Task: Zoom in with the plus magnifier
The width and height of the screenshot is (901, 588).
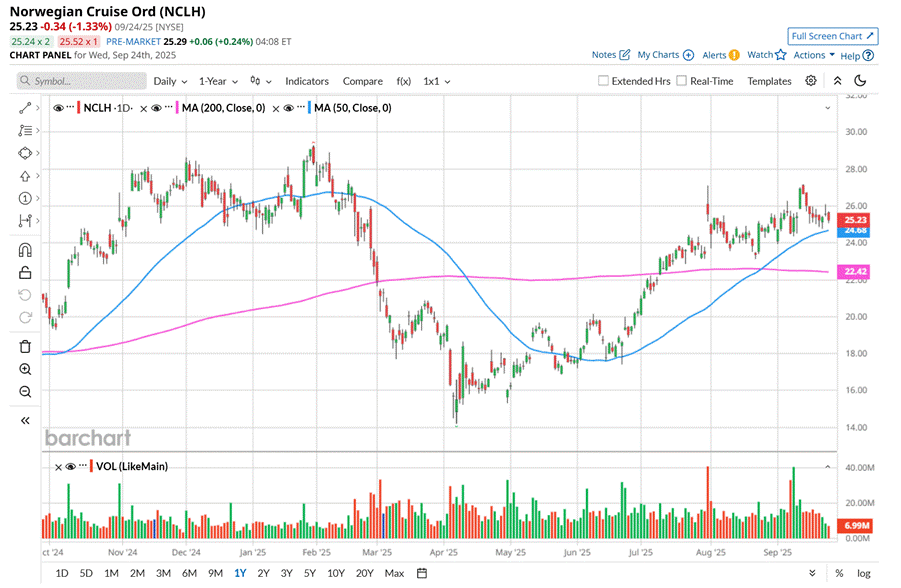Action: 25,369
